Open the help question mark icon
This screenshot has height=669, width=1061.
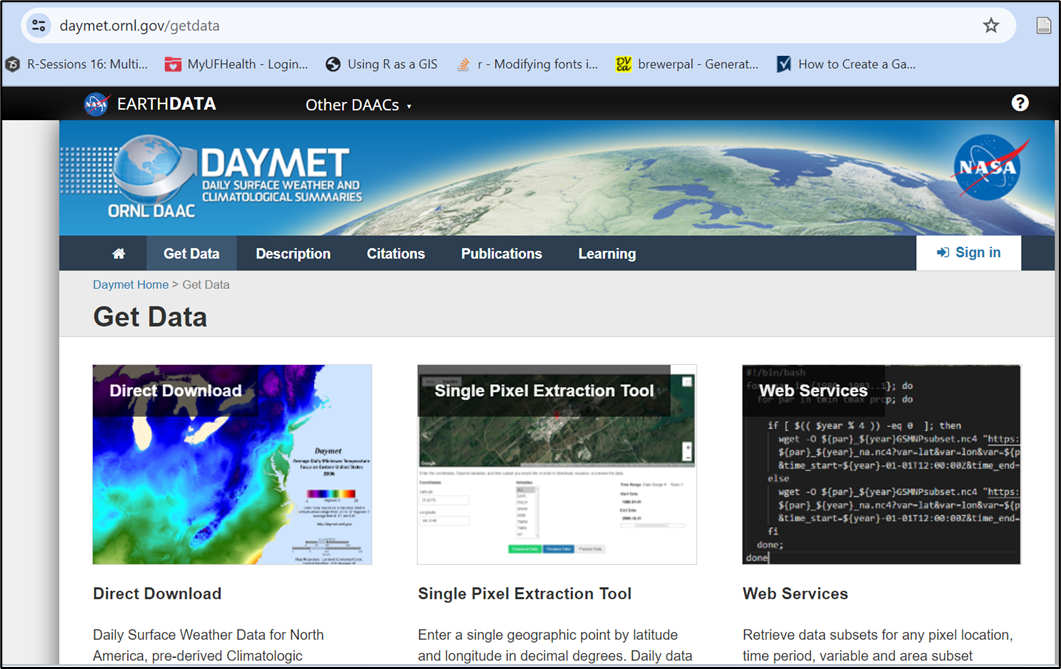coord(1020,103)
